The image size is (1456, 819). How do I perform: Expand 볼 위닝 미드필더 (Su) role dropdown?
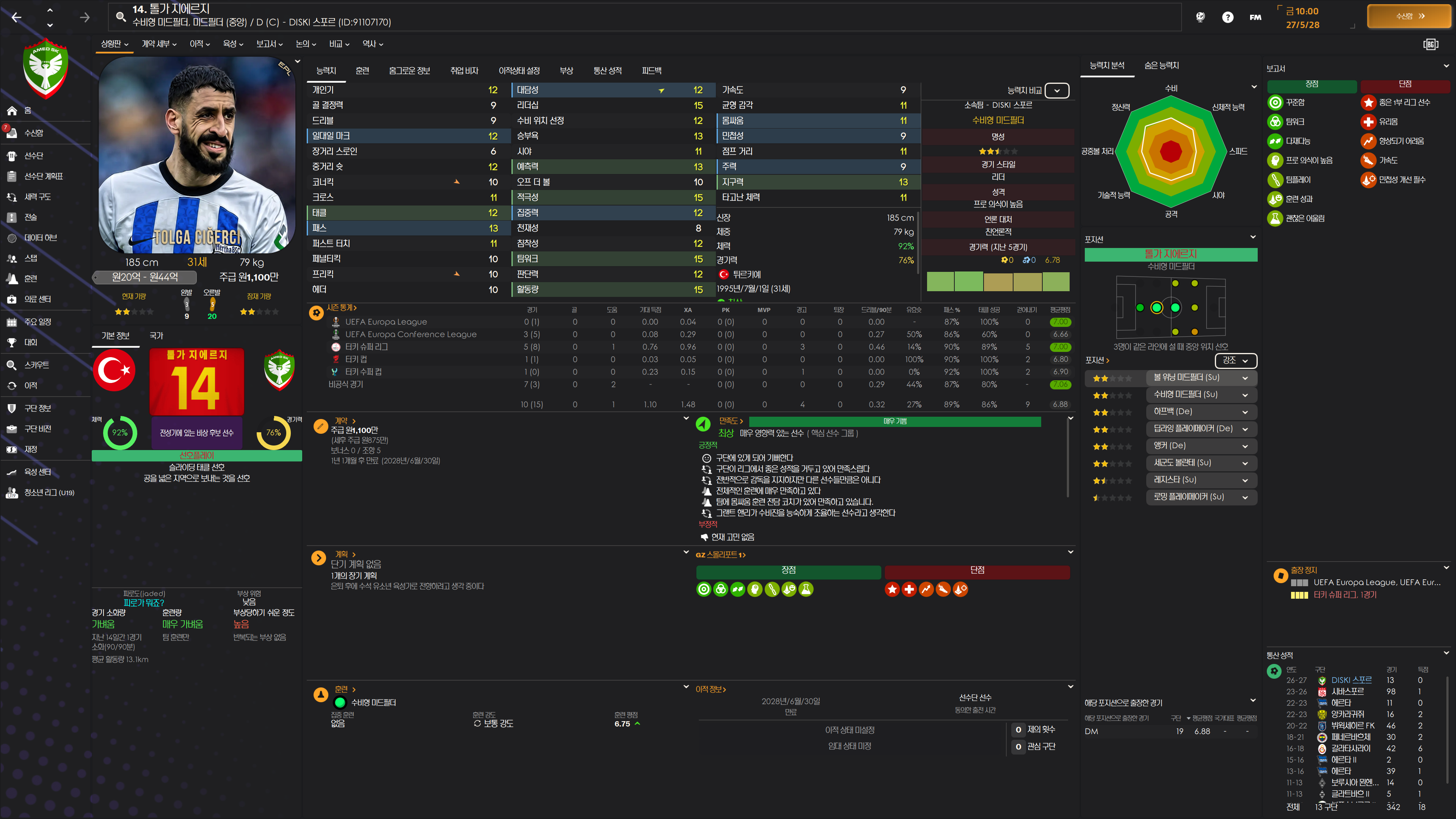[1244, 378]
